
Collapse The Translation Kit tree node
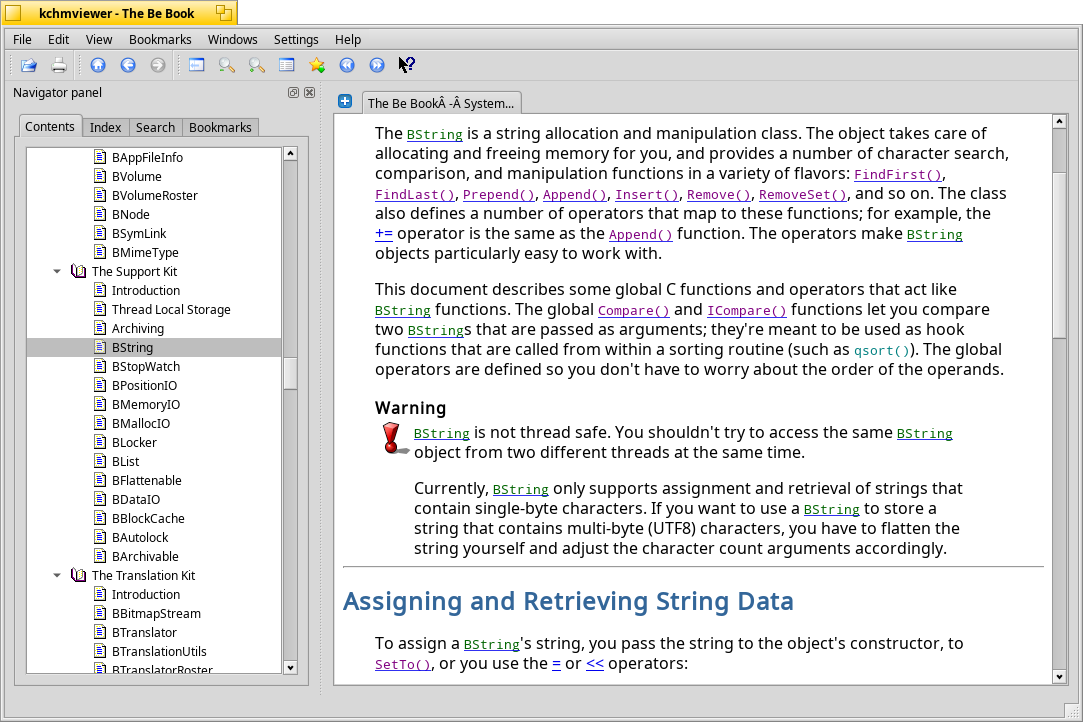(57, 576)
